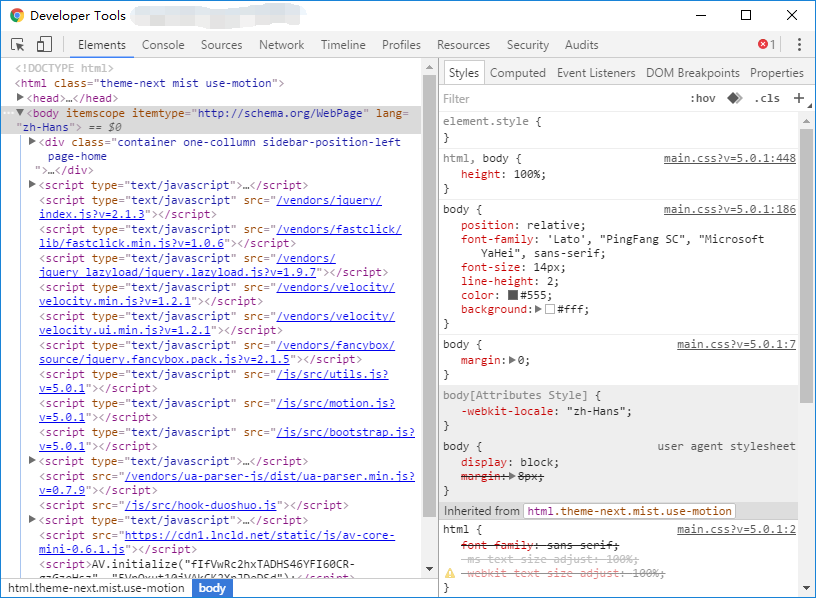
Task: Toggle the element state diamond icon
Action: click(734, 98)
